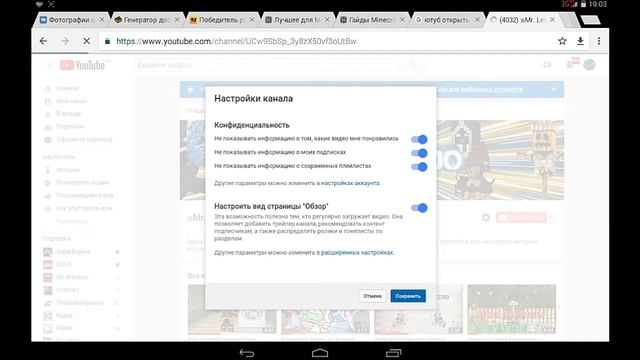Toggle hiding my subscriptions information
This screenshot has height=360, width=640.
click(419, 153)
